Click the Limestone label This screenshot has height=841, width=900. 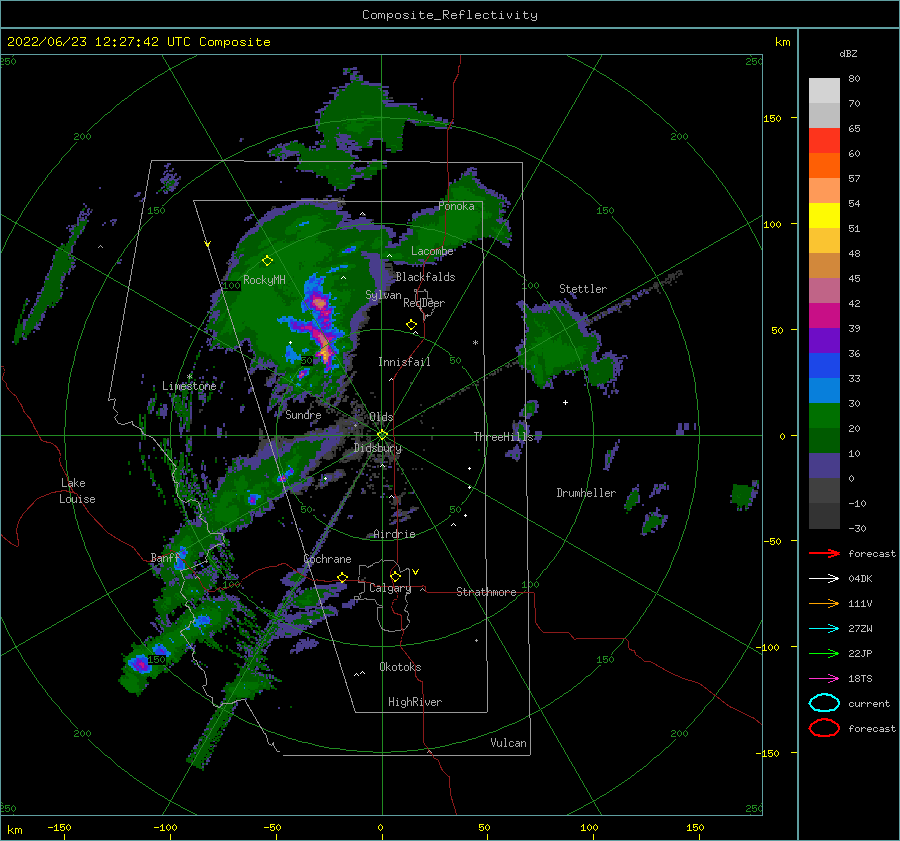pos(189,386)
